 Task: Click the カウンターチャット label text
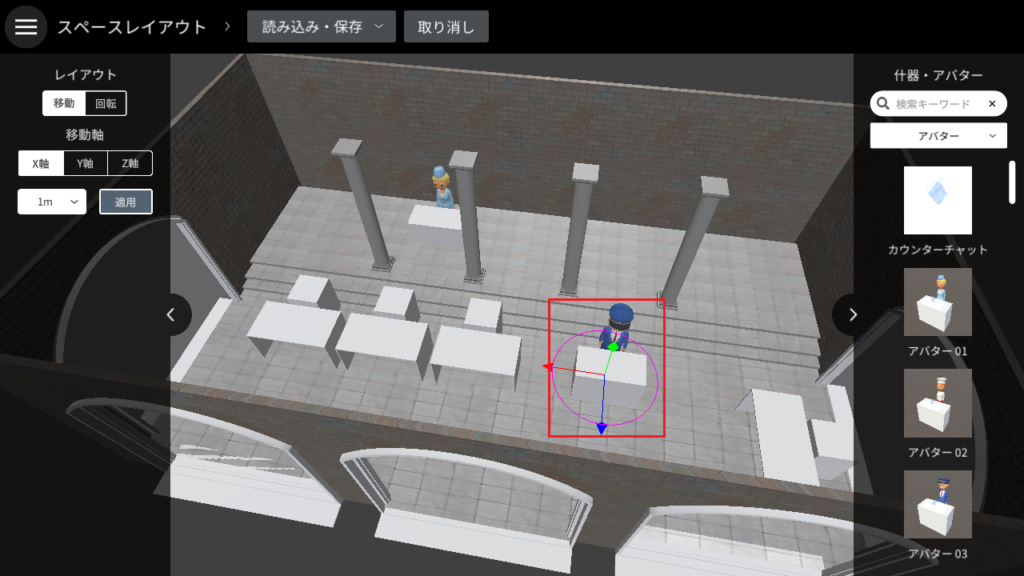(x=938, y=250)
